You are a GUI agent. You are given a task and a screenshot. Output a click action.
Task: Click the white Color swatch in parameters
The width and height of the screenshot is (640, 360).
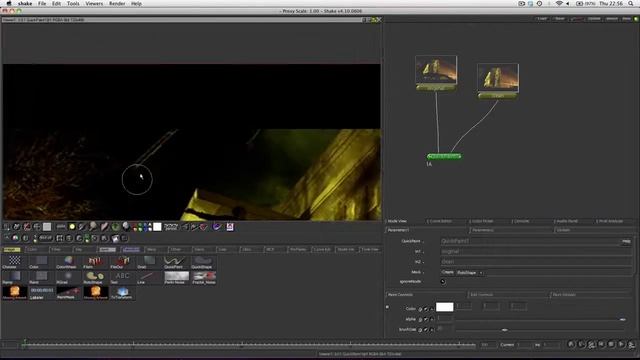click(444, 307)
